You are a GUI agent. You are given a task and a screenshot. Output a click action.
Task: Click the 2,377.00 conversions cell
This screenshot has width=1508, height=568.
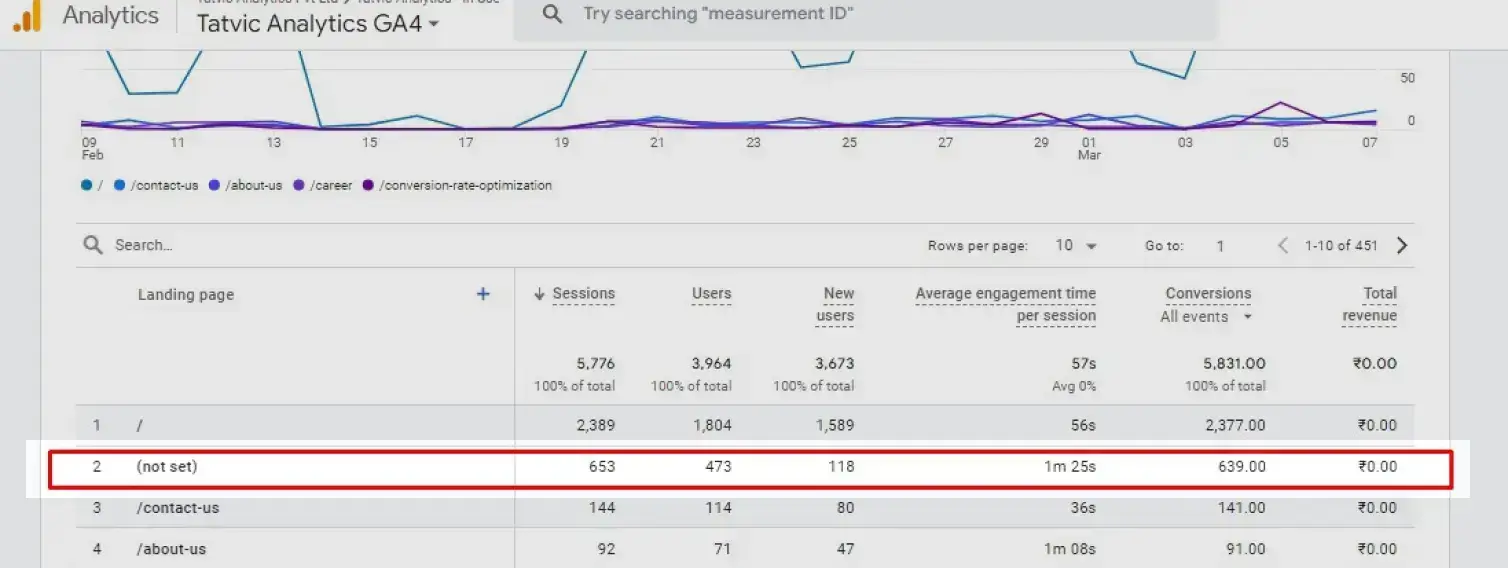tap(1234, 425)
